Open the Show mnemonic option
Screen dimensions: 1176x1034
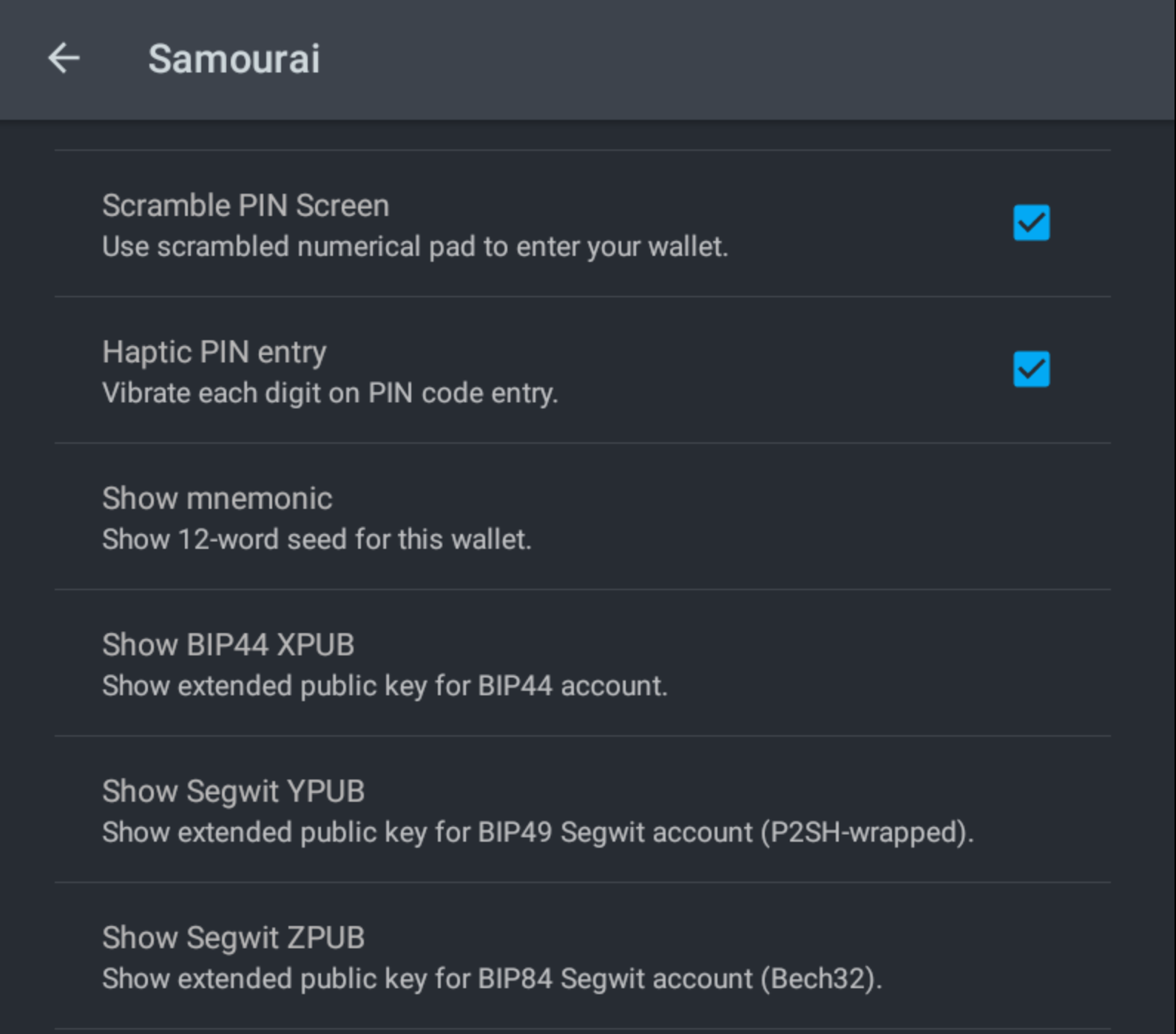click(583, 517)
